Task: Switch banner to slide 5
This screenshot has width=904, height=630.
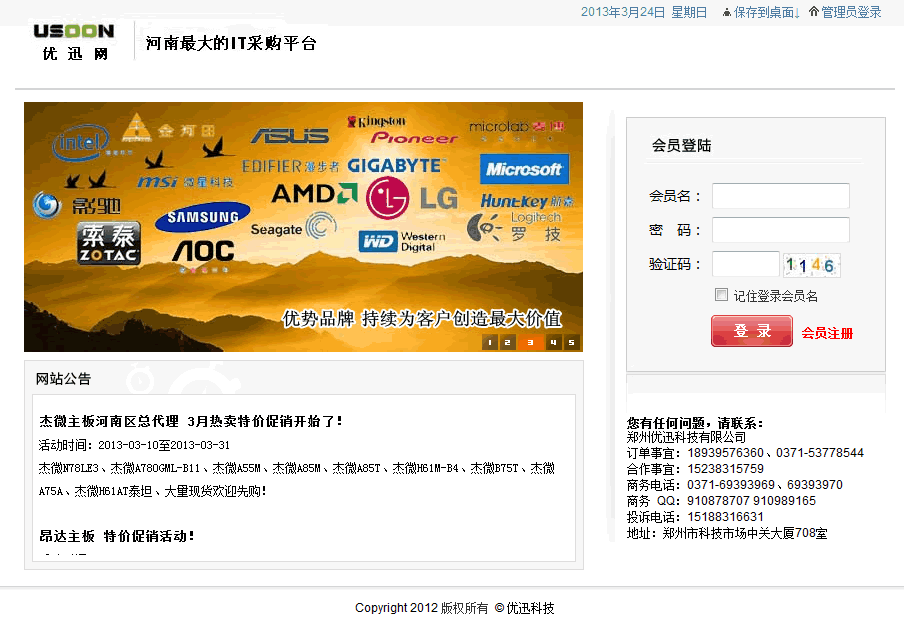Action: tap(571, 342)
